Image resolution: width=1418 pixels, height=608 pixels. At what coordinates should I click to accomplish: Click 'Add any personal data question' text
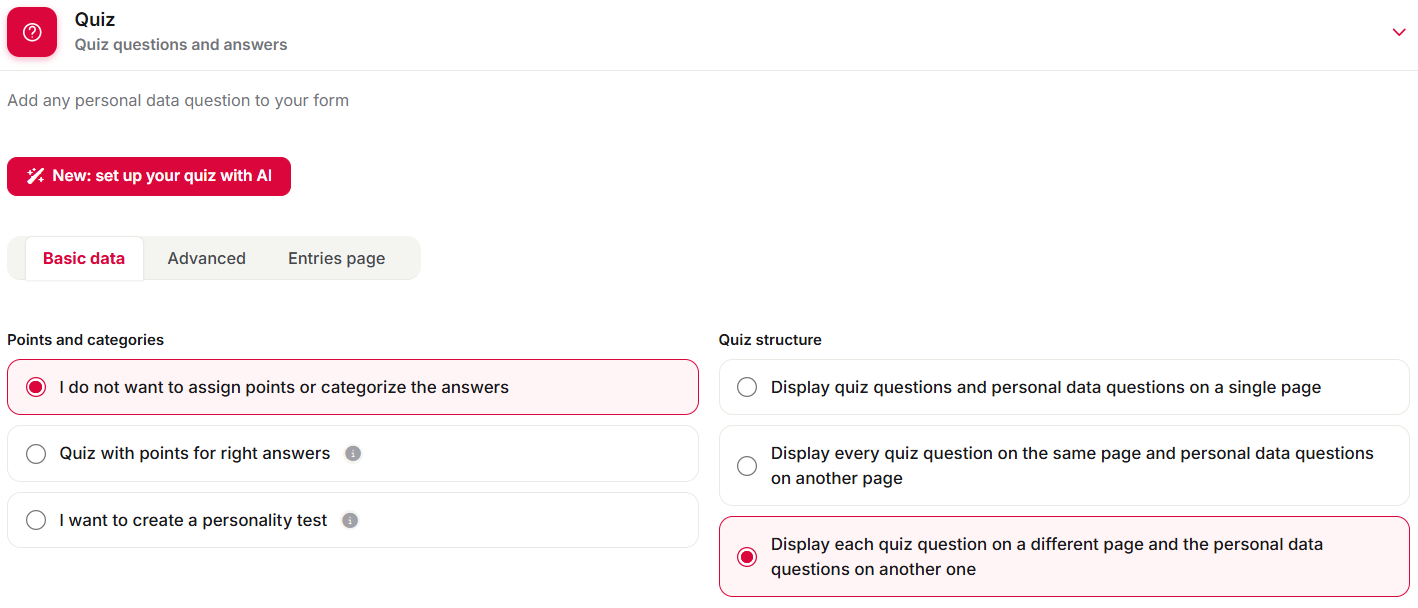pyautogui.click(x=178, y=100)
